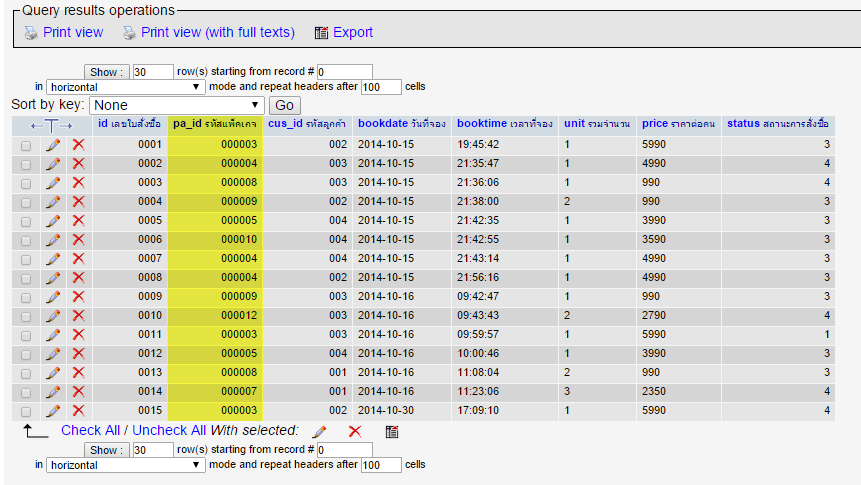Open the top horizontal mode dropdown
Screen dimensions: 861x485
click(126, 87)
